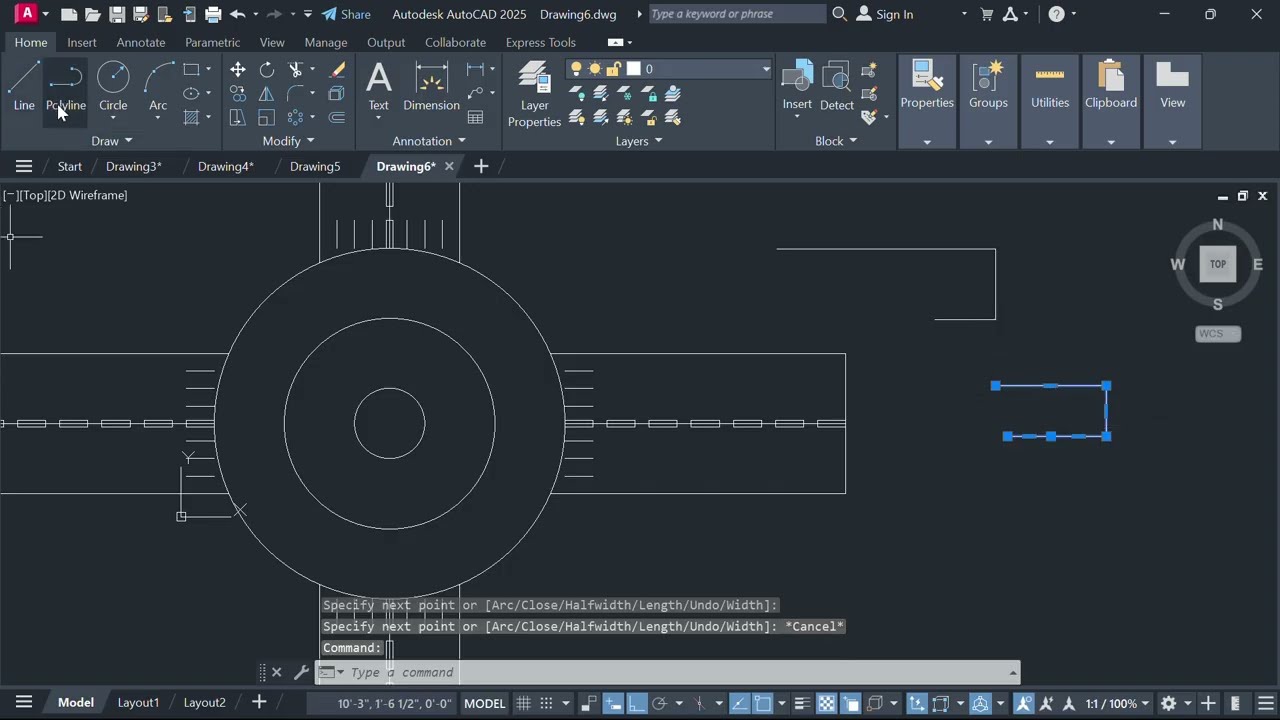1280x720 pixels.
Task: Switch to the Drawing3* file tab
Action: pos(134,166)
